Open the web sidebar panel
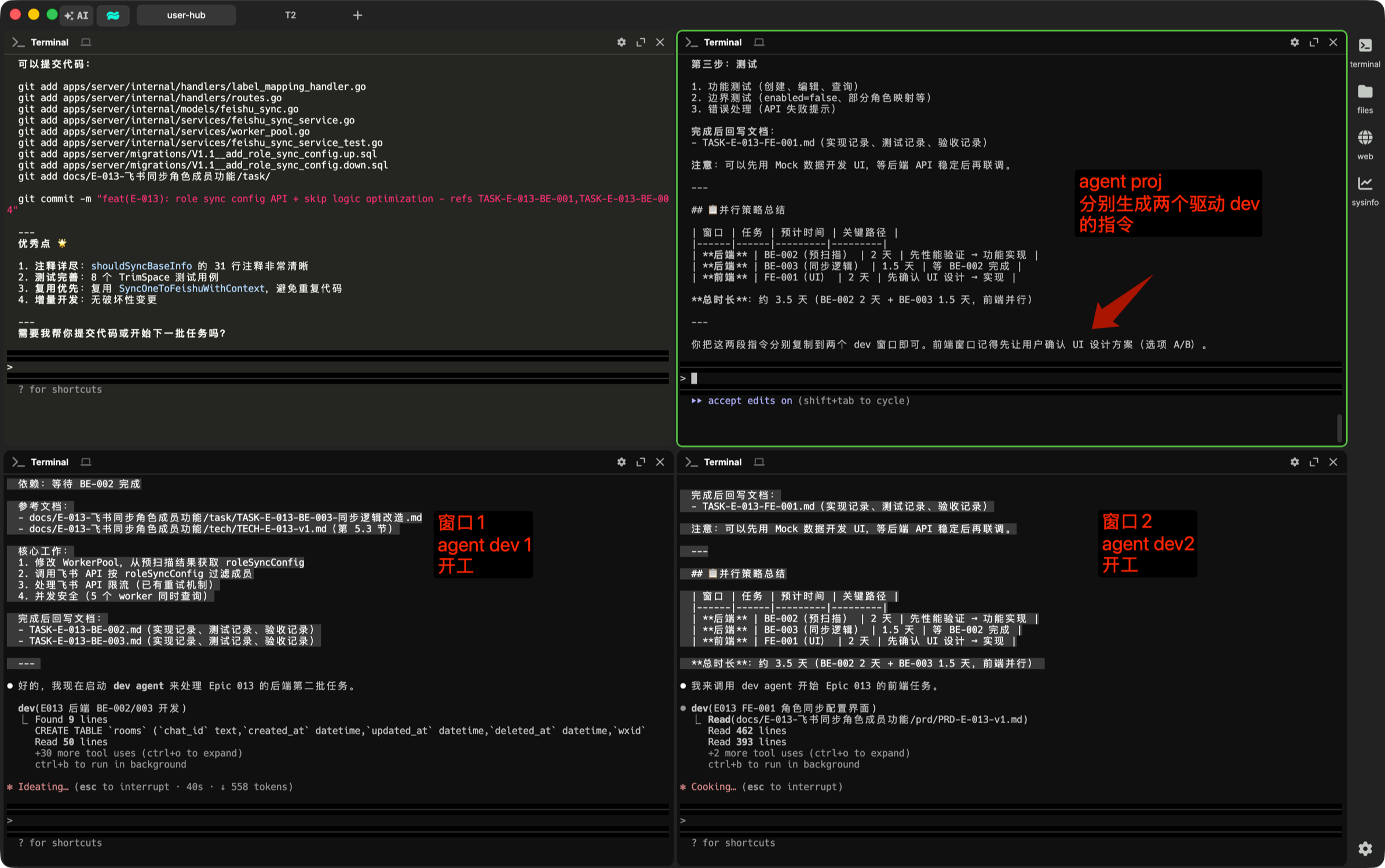The image size is (1385, 868). tap(1365, 138)
